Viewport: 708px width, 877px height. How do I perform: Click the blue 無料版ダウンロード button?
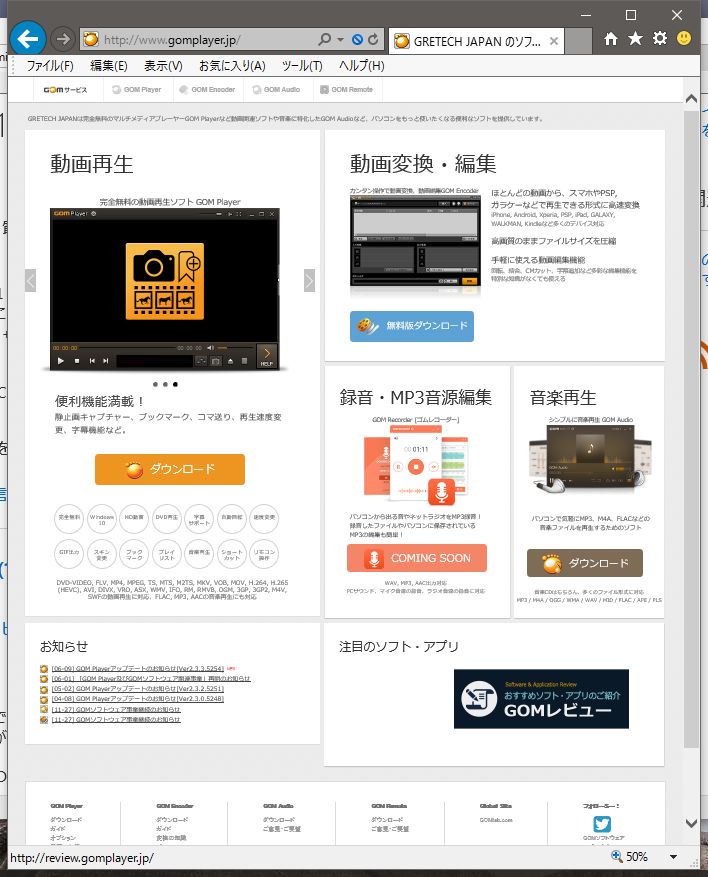click(x=412, y=326)
